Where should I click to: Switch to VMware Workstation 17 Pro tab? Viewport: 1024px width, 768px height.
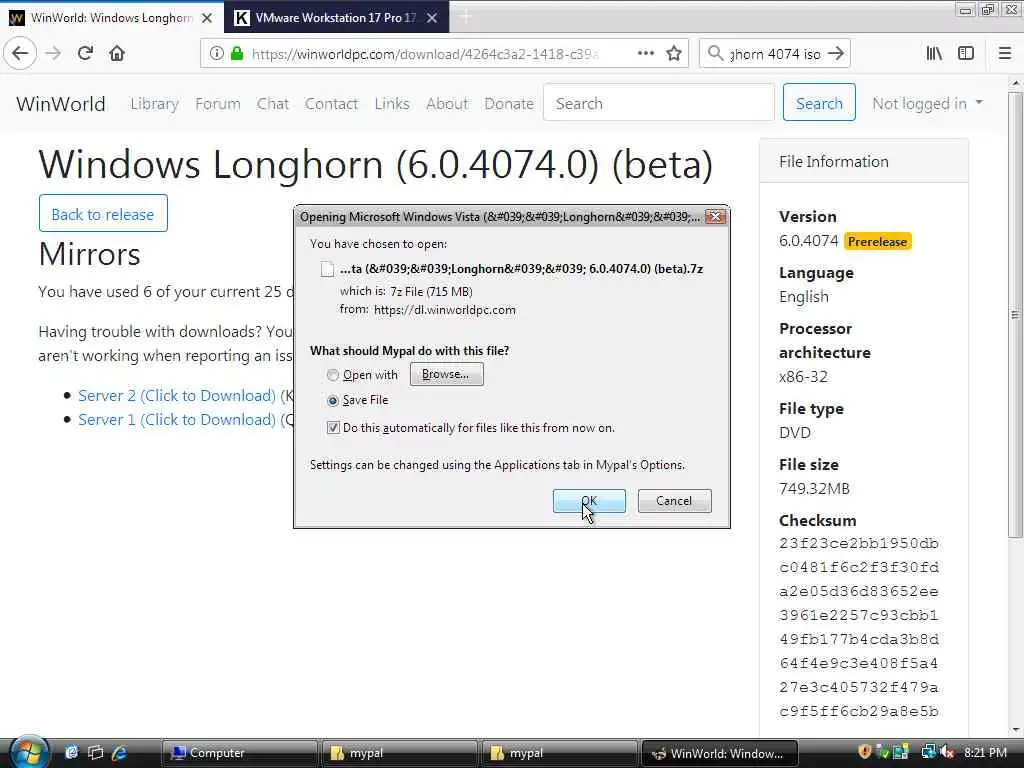336,18
